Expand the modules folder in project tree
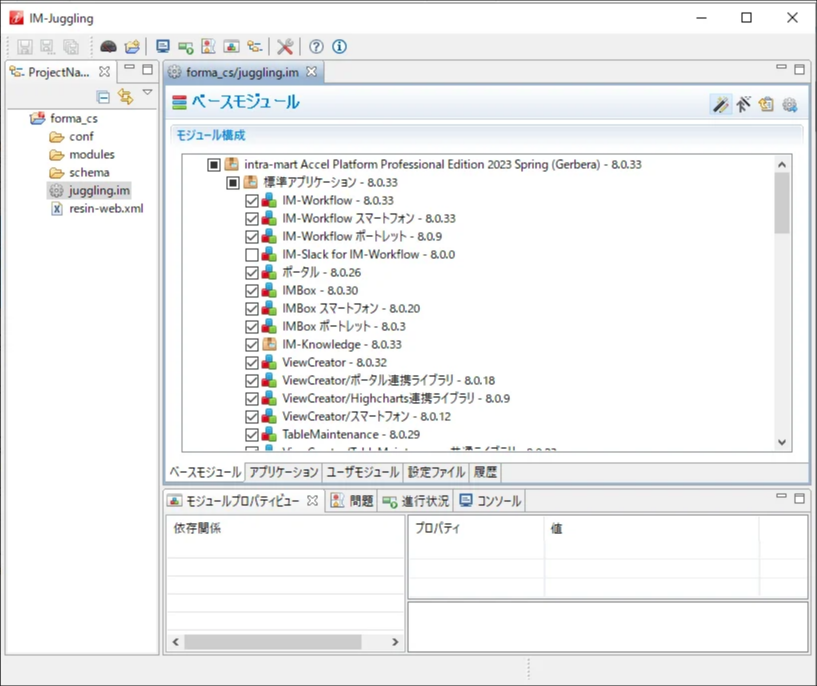 tap(91, 154)
